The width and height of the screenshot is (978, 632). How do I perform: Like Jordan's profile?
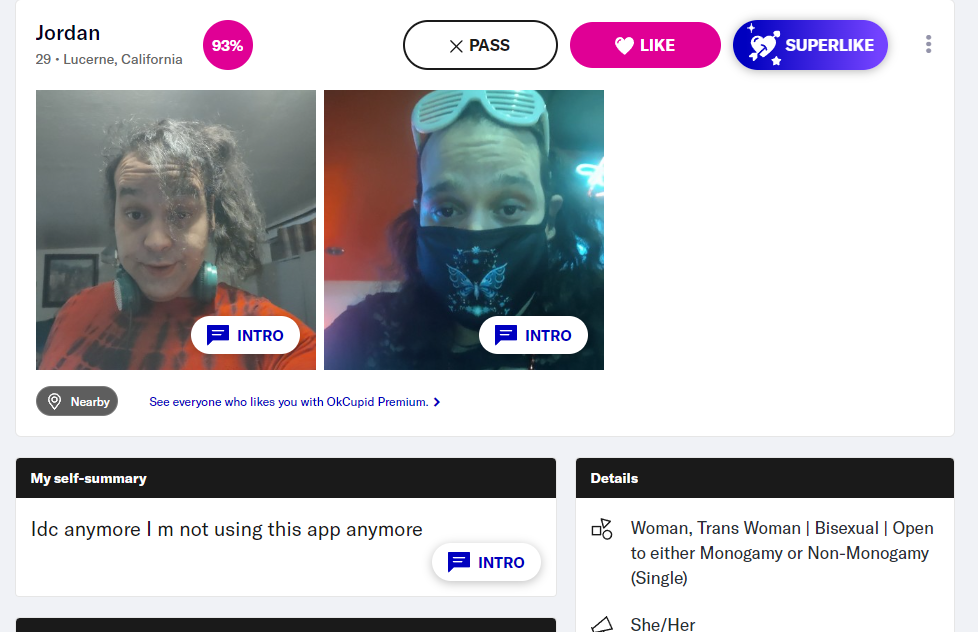coord(645,45)
